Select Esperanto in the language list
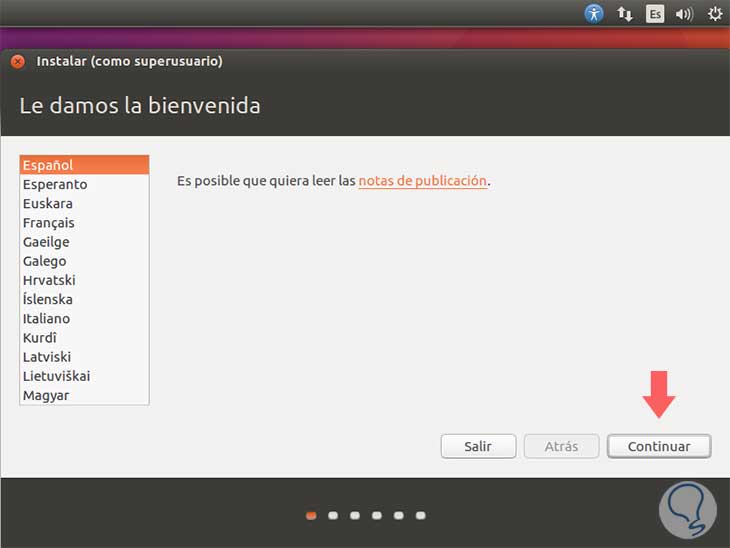Image resolution: width=730 pixels, height=548 pixels. [x=84, y=184]
